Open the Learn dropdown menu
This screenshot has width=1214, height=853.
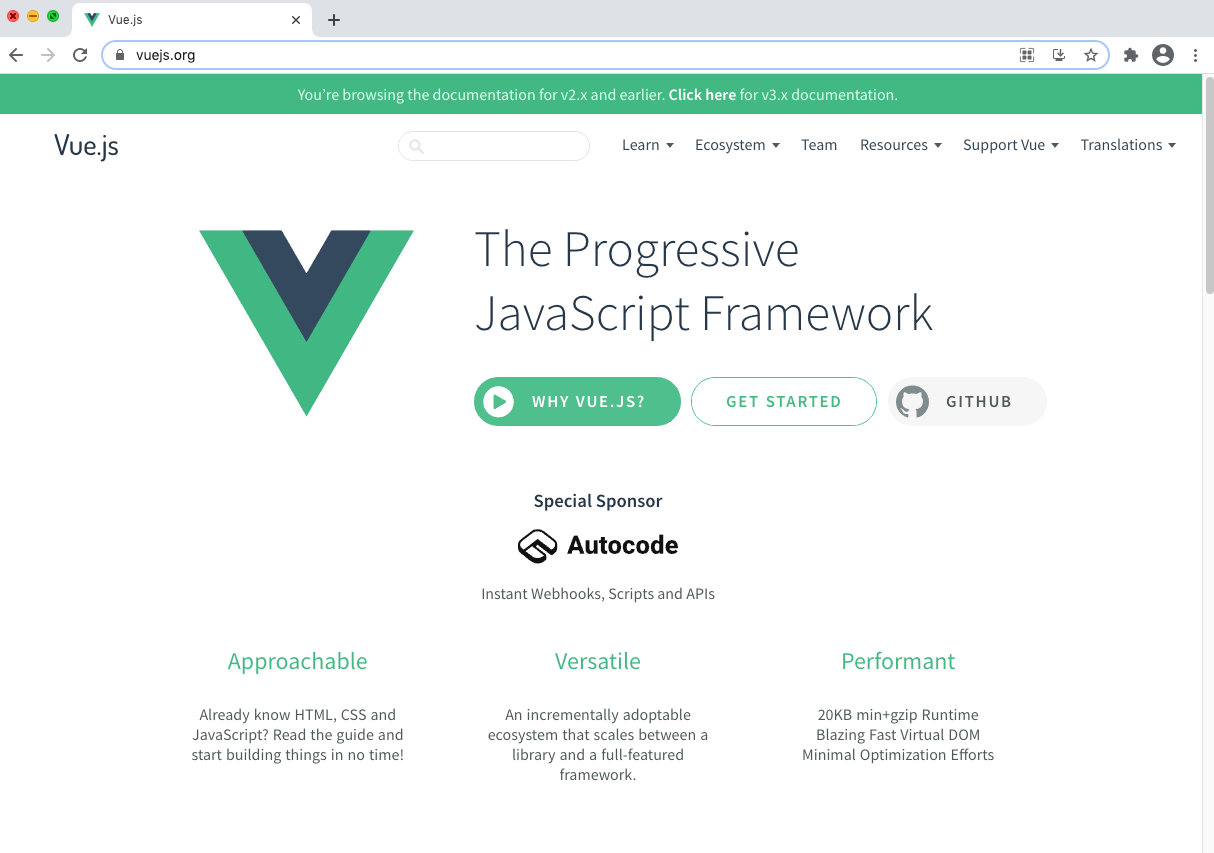(x=646, y=145)
